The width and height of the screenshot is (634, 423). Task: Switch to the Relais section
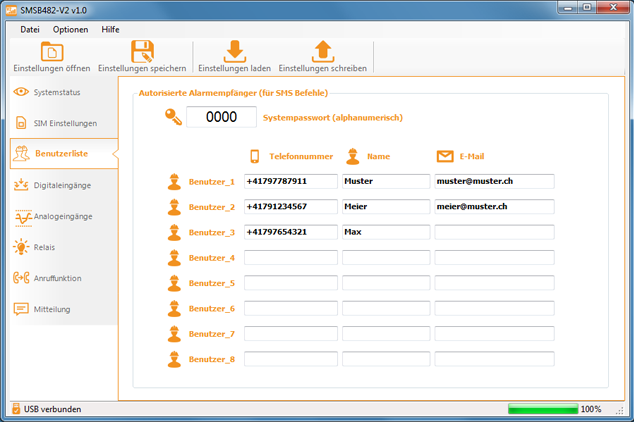pos(44,247)
